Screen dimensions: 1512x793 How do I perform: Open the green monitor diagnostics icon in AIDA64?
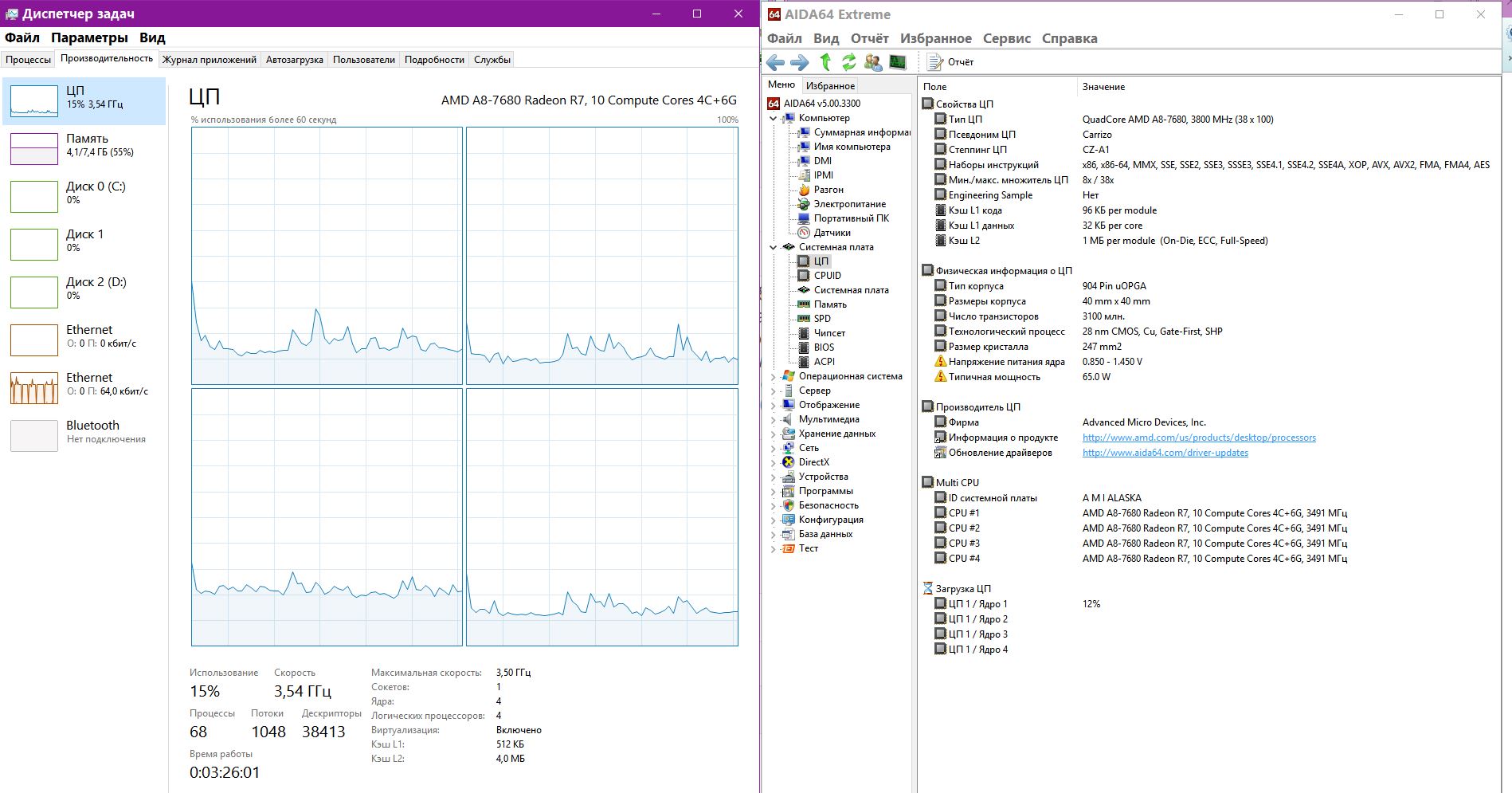pos(898,61)
